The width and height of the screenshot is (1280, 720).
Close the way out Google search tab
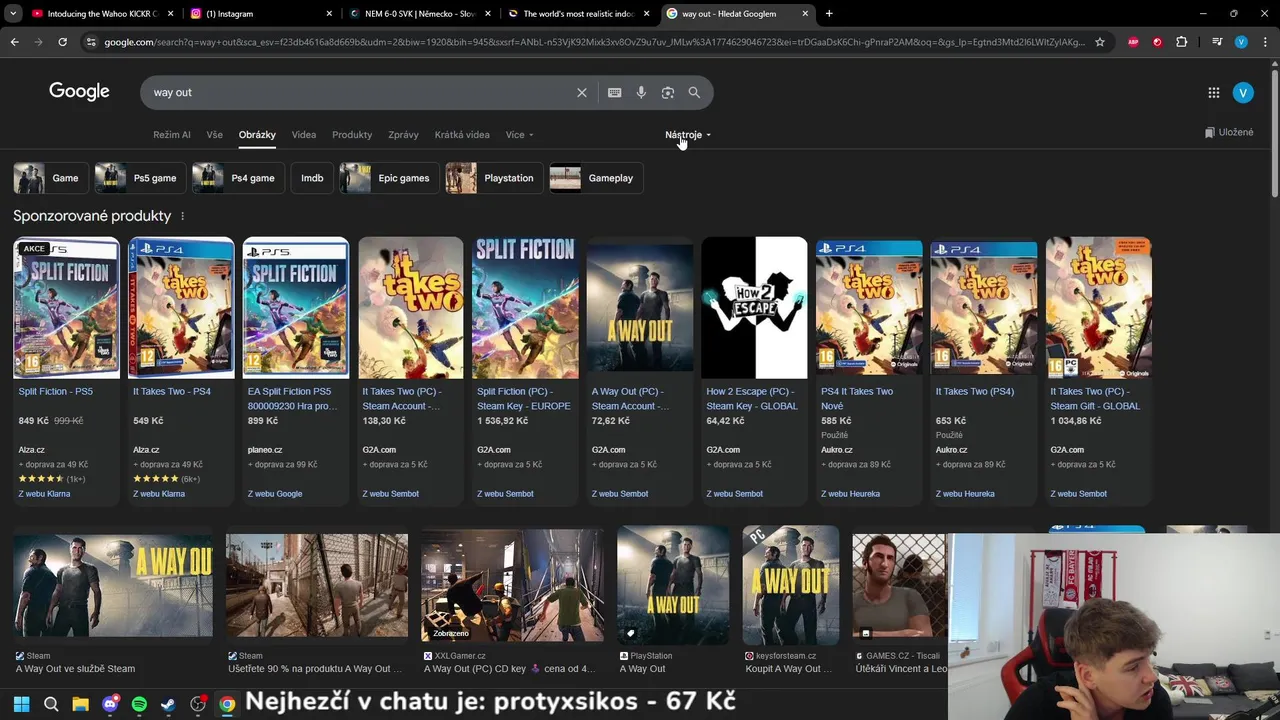(805, 14)
